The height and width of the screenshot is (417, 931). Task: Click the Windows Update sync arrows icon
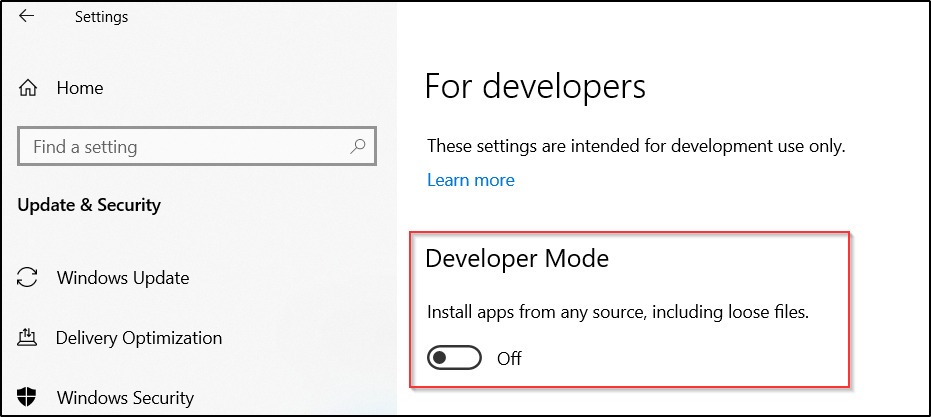[x=29, y=277]
